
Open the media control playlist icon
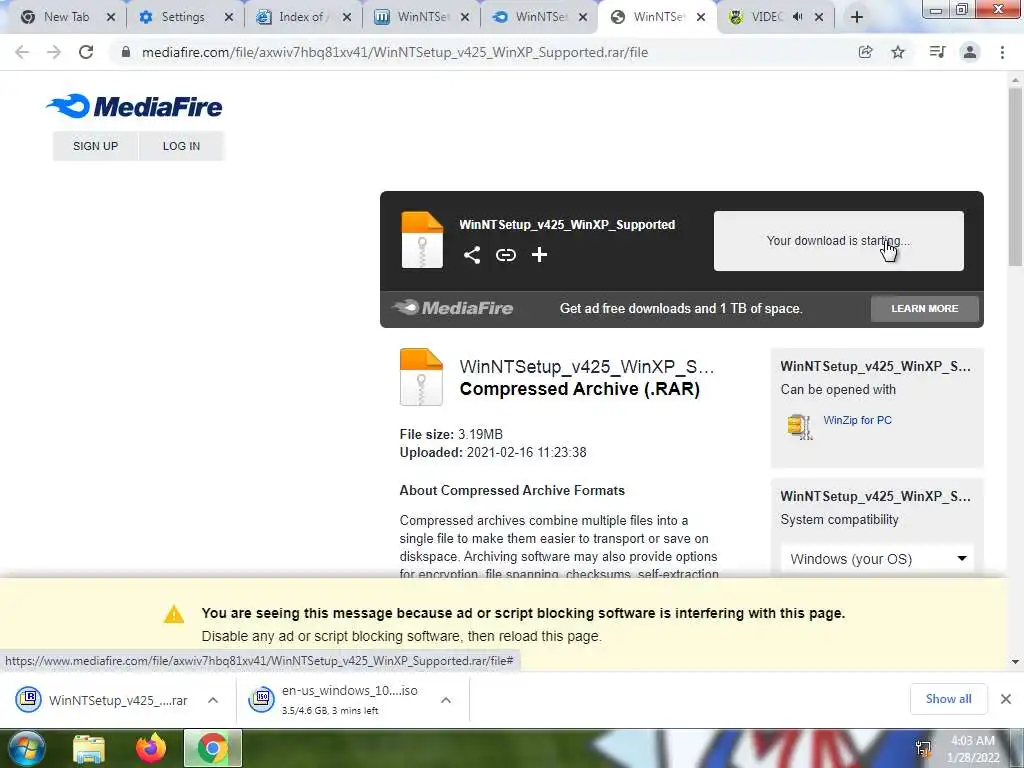[x=937, y=52]
